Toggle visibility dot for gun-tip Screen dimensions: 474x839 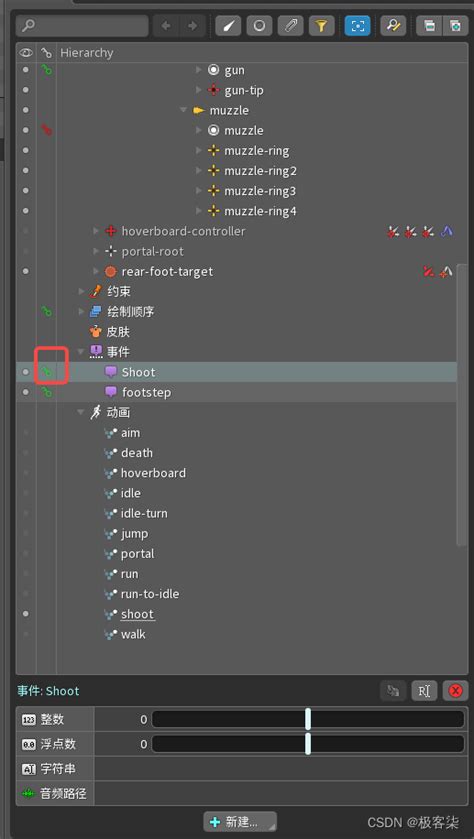[x=25, y=90]
